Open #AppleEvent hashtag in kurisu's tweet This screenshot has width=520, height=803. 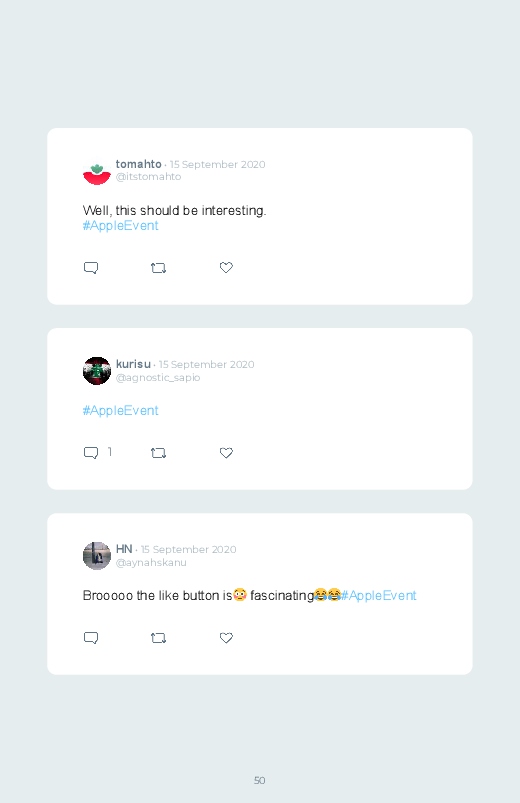[120, 411]
